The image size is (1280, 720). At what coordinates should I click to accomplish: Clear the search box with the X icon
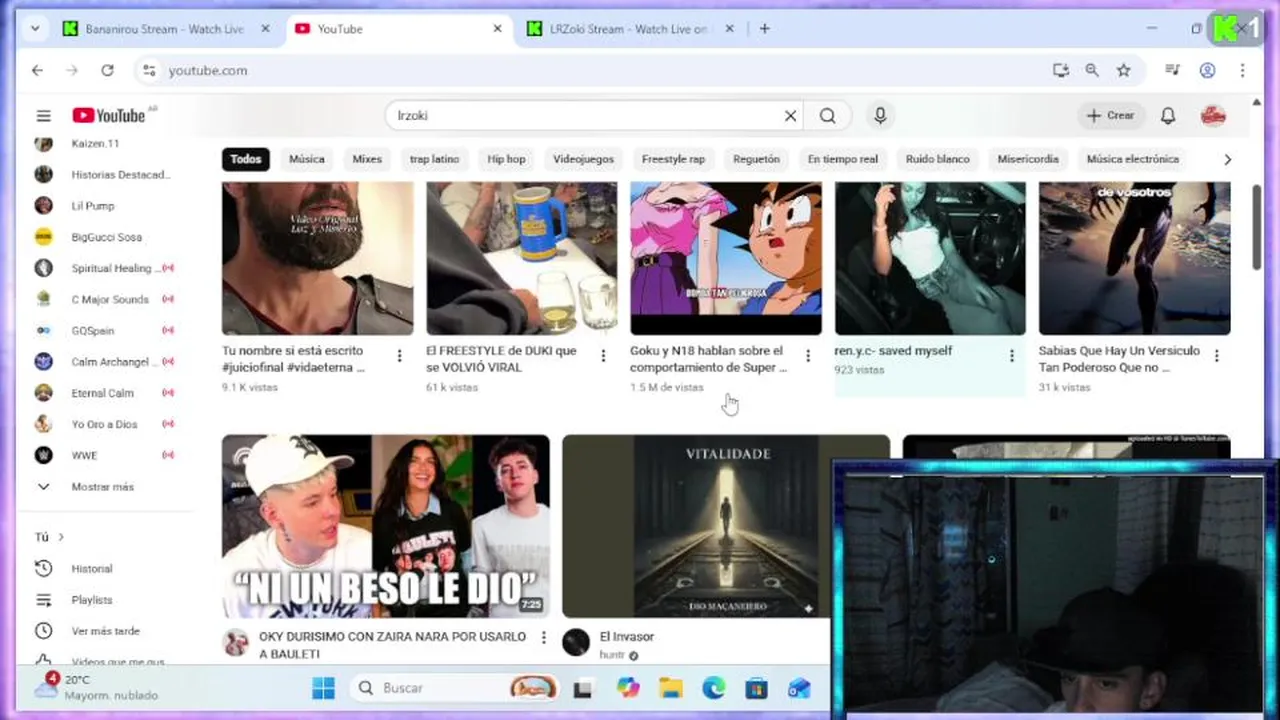[790, 116]
